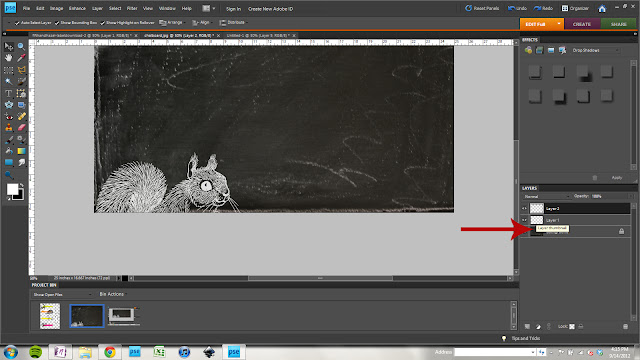Open the Bin Actions dropdown
Screen dimensions: 640x360
pyautogui.click(x=113, y=294)
